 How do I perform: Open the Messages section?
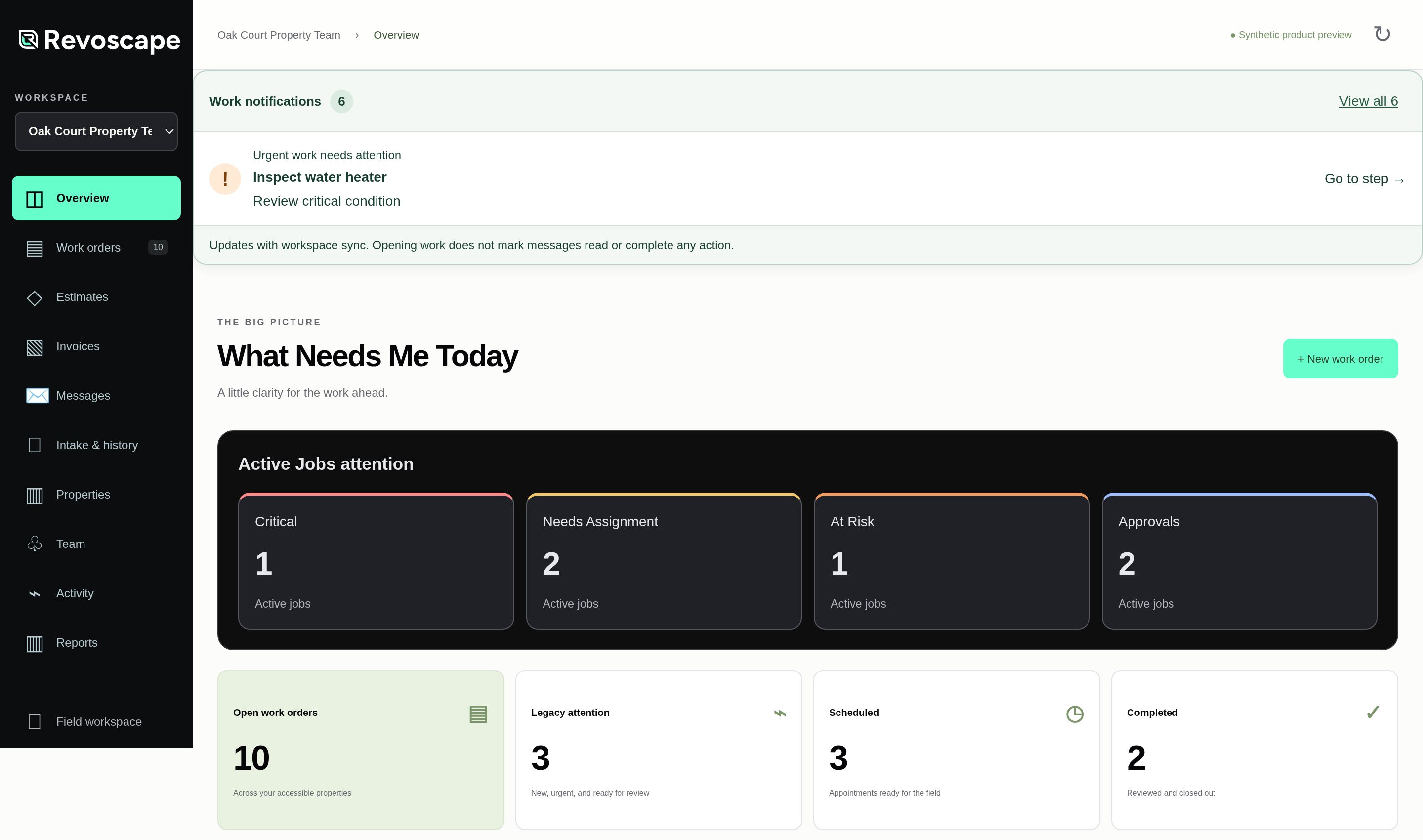[96, 396]
